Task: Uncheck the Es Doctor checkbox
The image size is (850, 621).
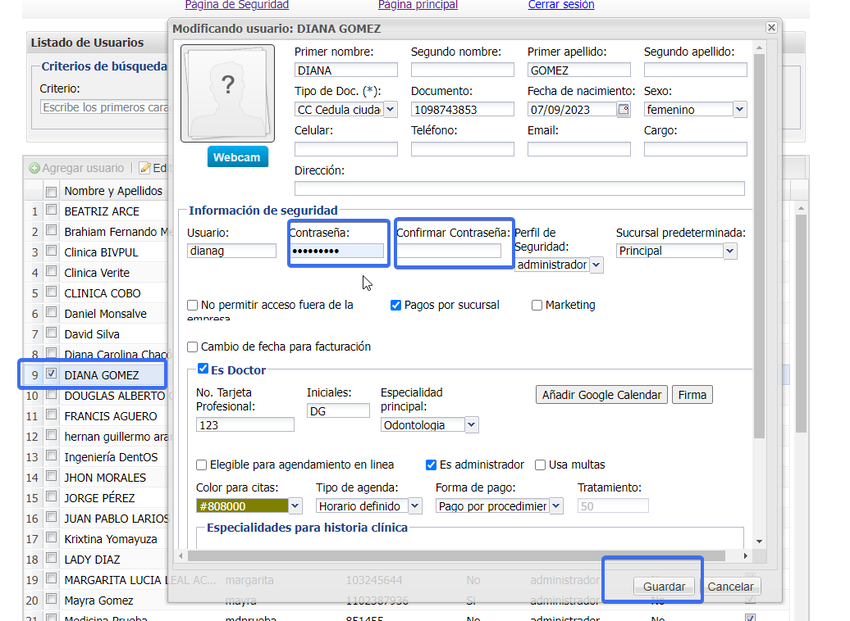Action: click(203, 369)
